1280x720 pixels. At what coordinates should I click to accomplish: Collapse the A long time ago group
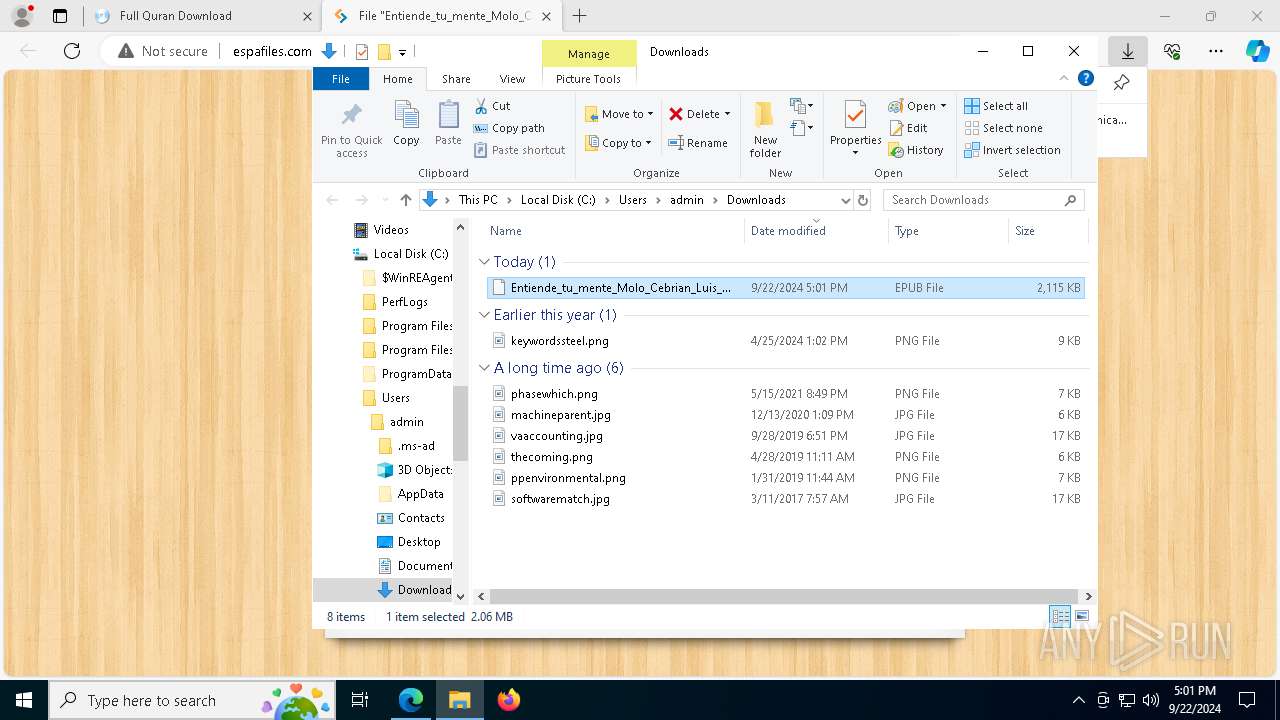[x=484, y=367]
